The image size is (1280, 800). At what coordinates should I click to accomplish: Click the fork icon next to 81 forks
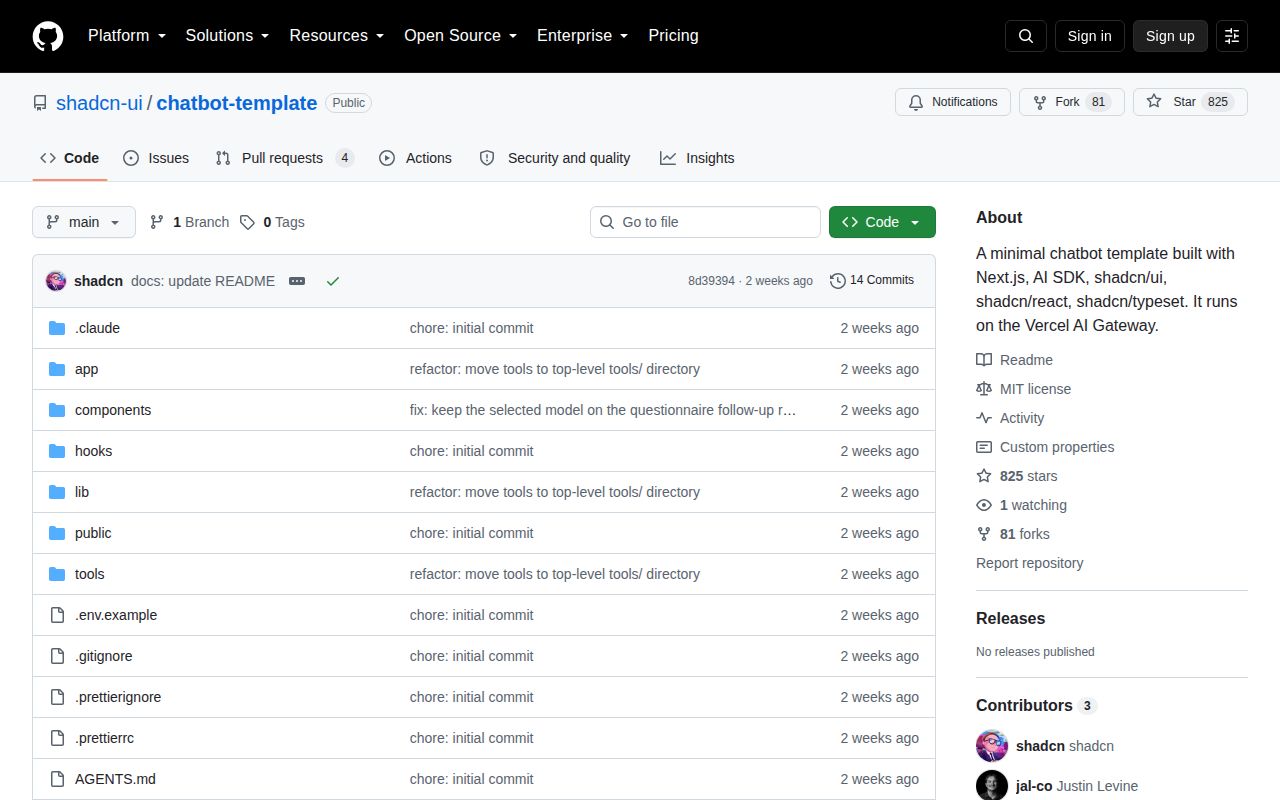(x=984, y=534)
